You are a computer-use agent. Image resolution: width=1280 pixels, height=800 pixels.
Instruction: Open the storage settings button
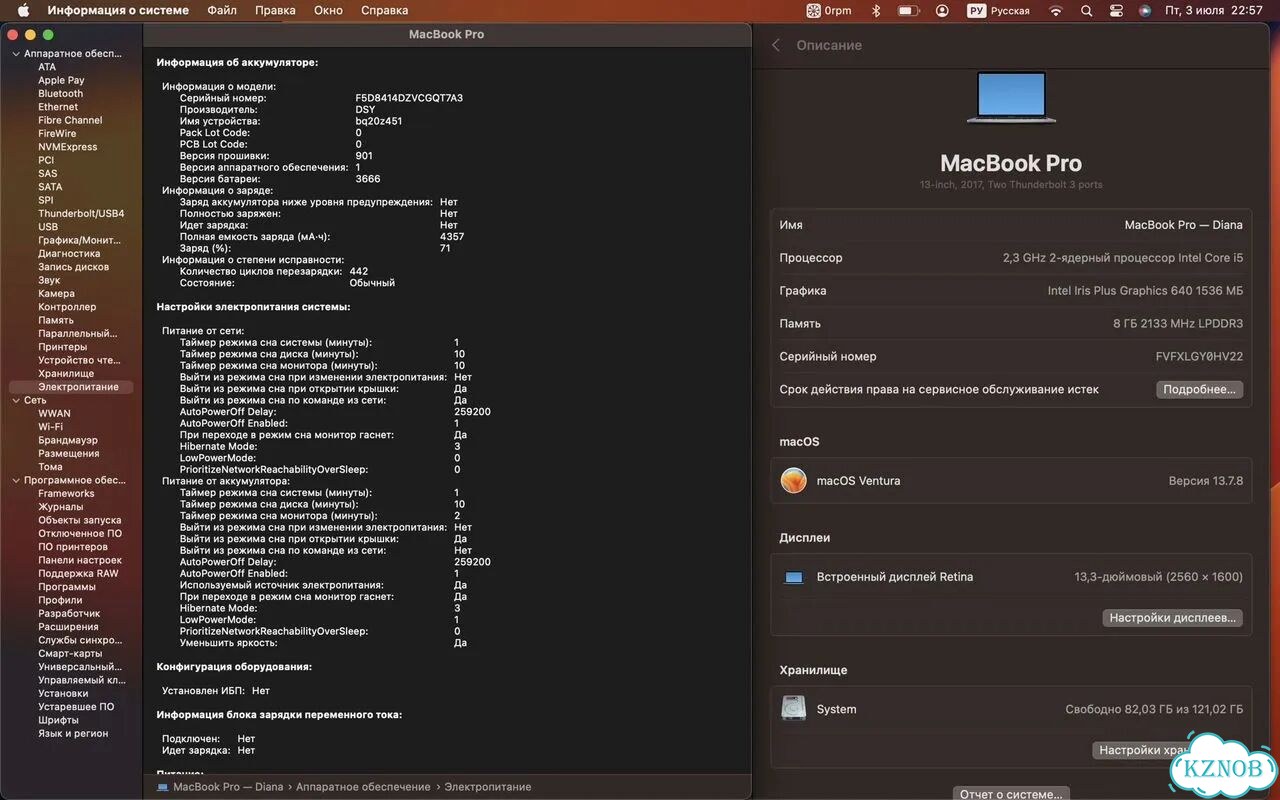[x=1168, y=750]
